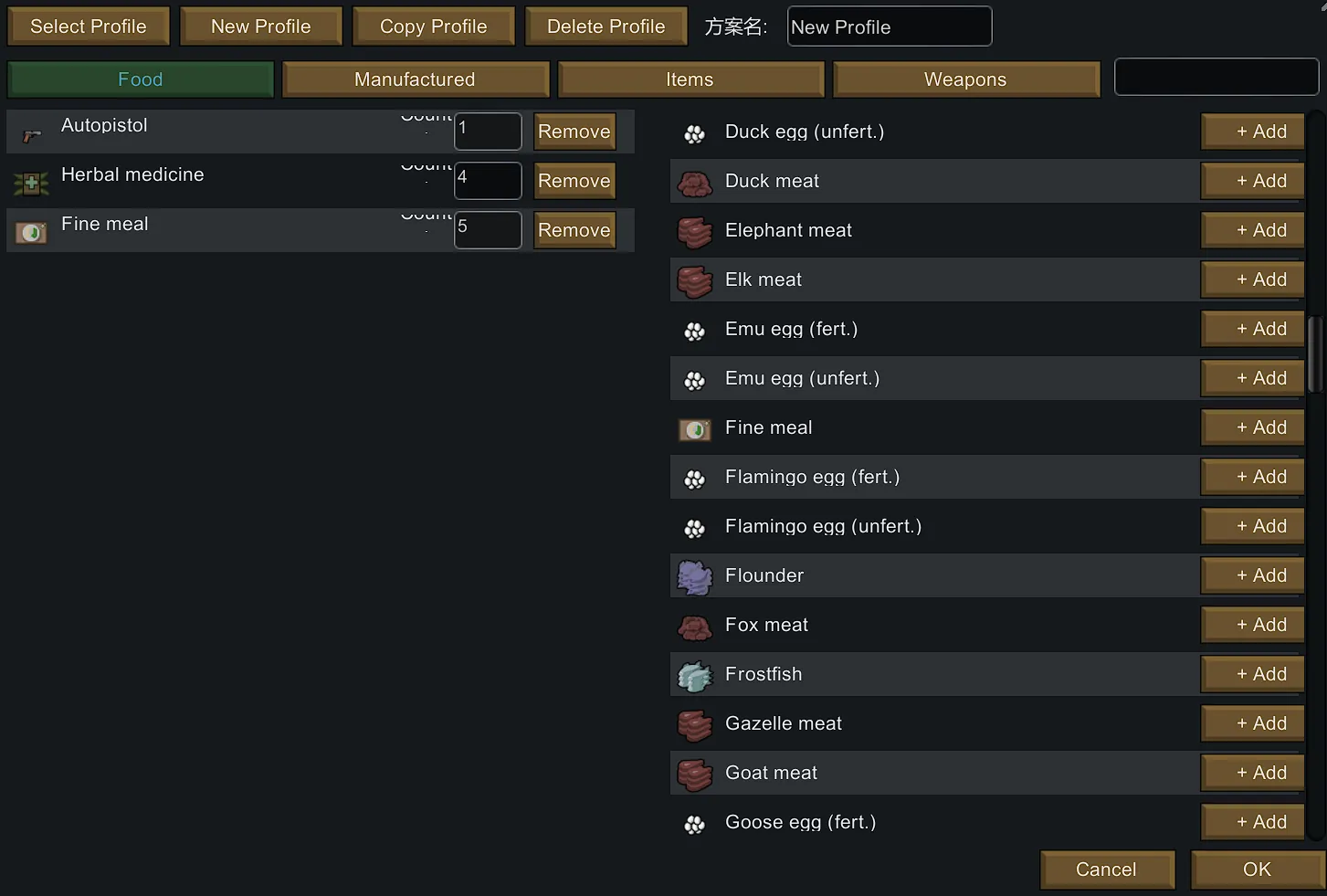The width and height of the screenshot is (1327, 896).
Task: Click the Goat meat icon
Action: [695, 775]
